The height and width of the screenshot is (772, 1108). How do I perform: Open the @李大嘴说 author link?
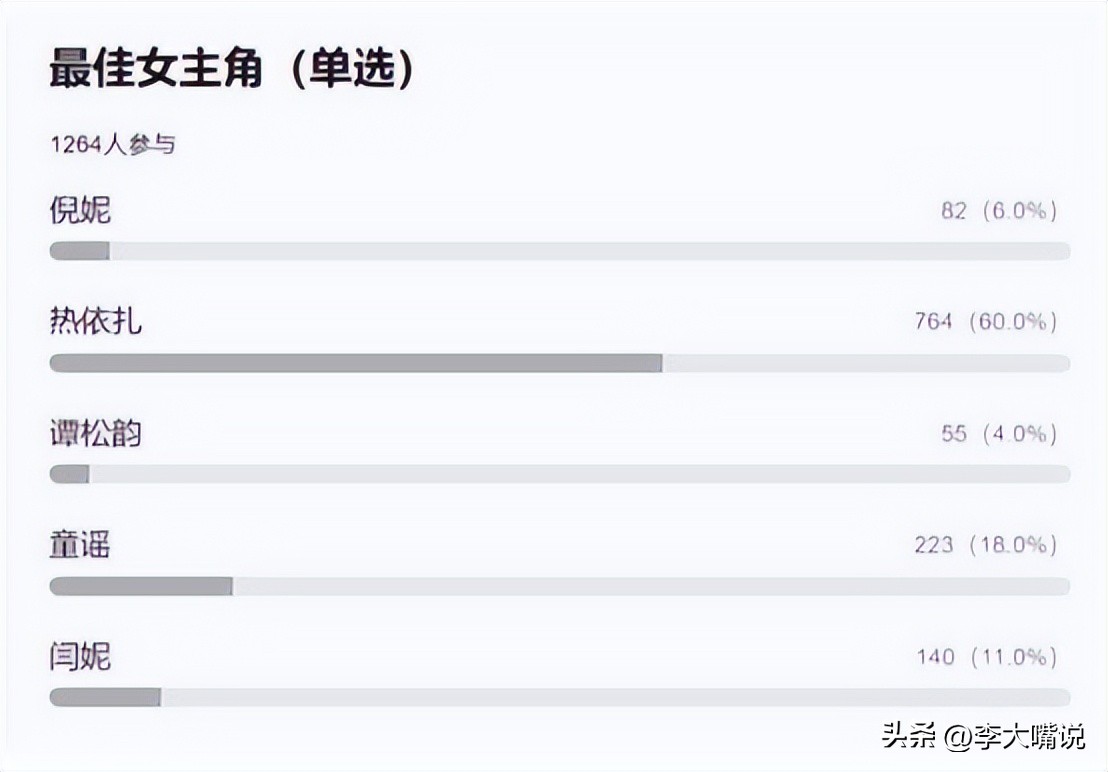(1014, 737)
